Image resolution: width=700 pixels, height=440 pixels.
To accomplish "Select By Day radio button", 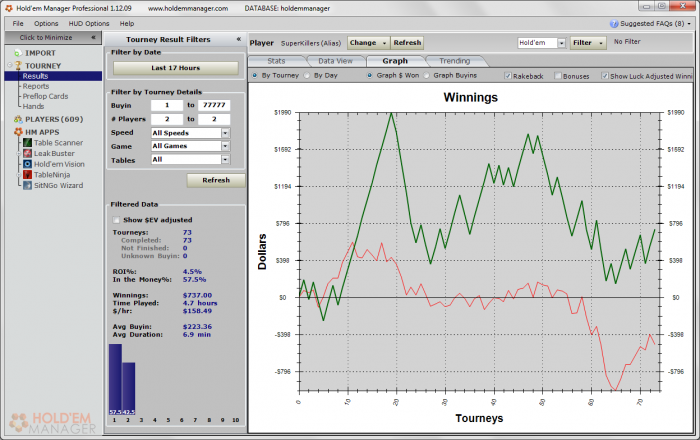I will coord(307,75).
